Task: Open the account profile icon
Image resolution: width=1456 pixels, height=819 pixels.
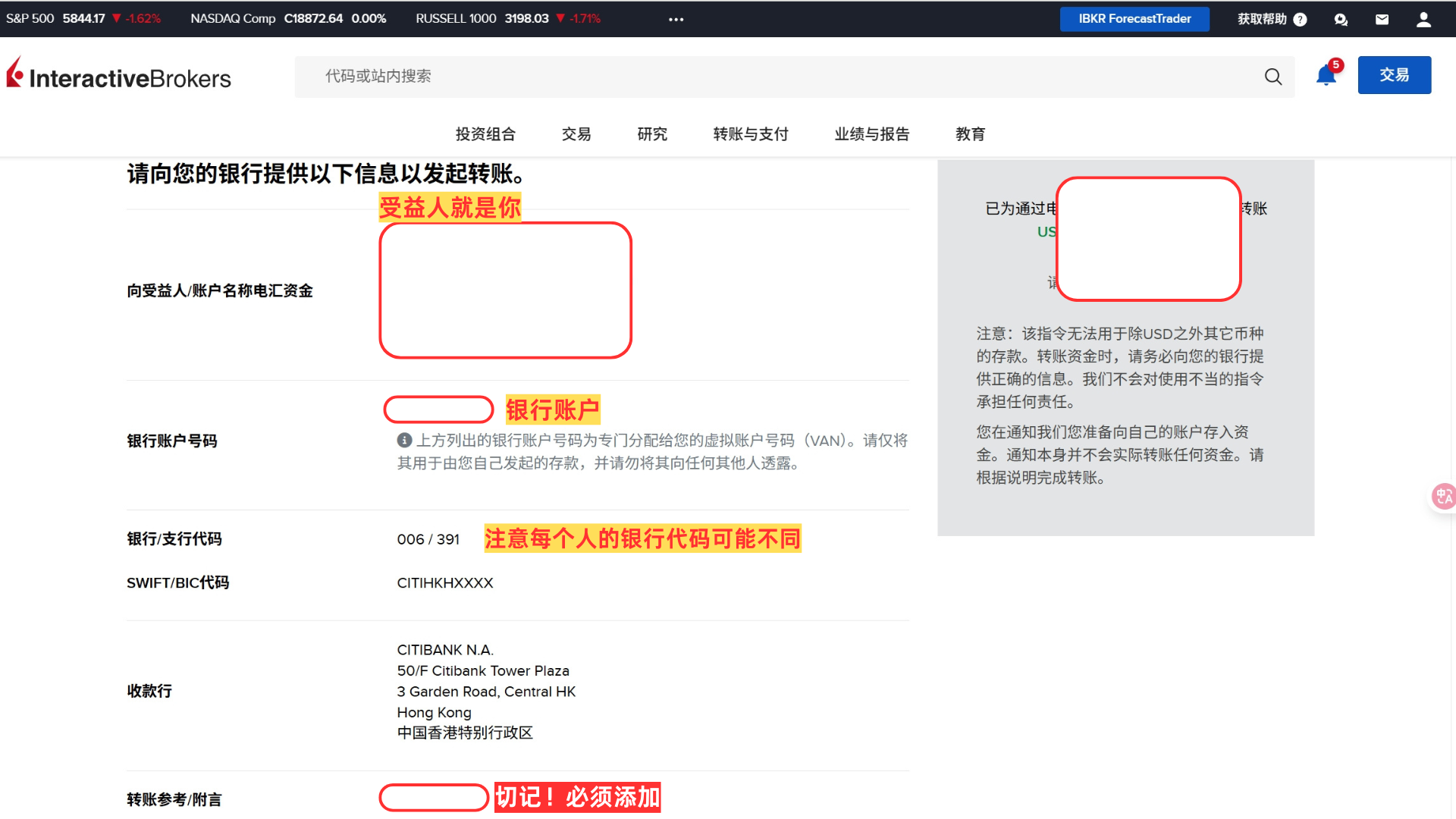Action: (x=1423, y=19)
